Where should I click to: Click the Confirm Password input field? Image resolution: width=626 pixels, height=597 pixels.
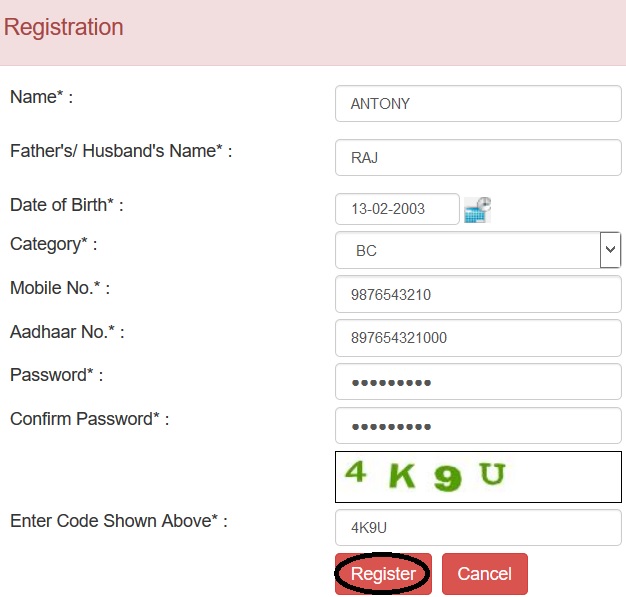pos(478,426)
